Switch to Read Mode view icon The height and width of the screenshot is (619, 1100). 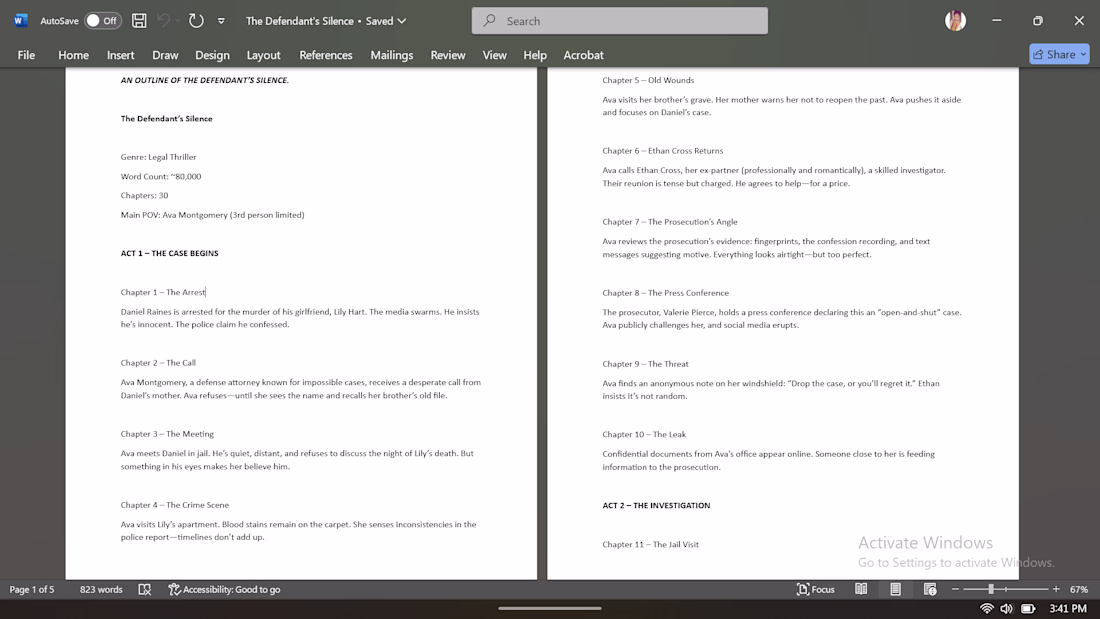[x=861, y=590]
